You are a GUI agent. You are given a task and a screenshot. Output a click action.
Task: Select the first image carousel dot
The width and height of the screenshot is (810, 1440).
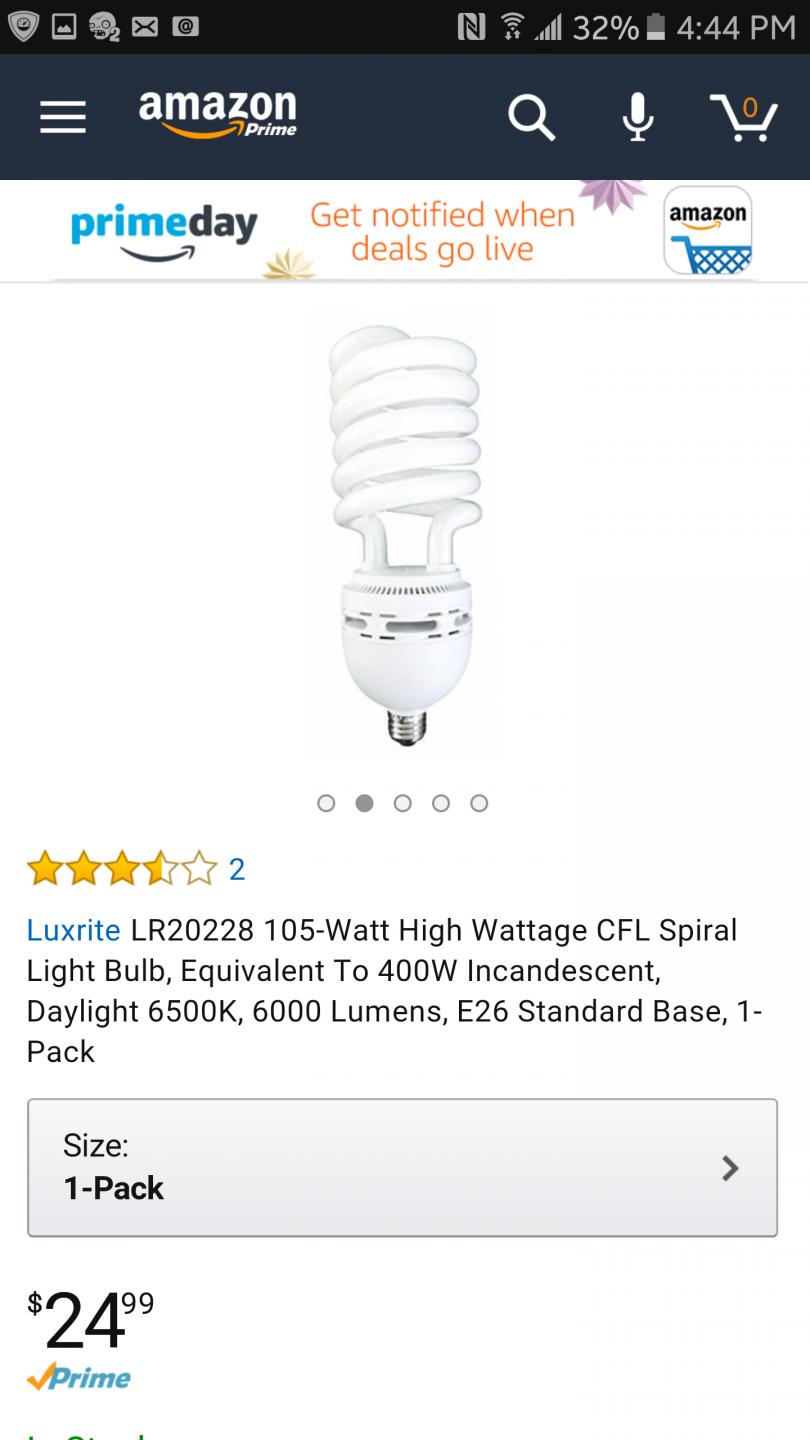[326, 803]
